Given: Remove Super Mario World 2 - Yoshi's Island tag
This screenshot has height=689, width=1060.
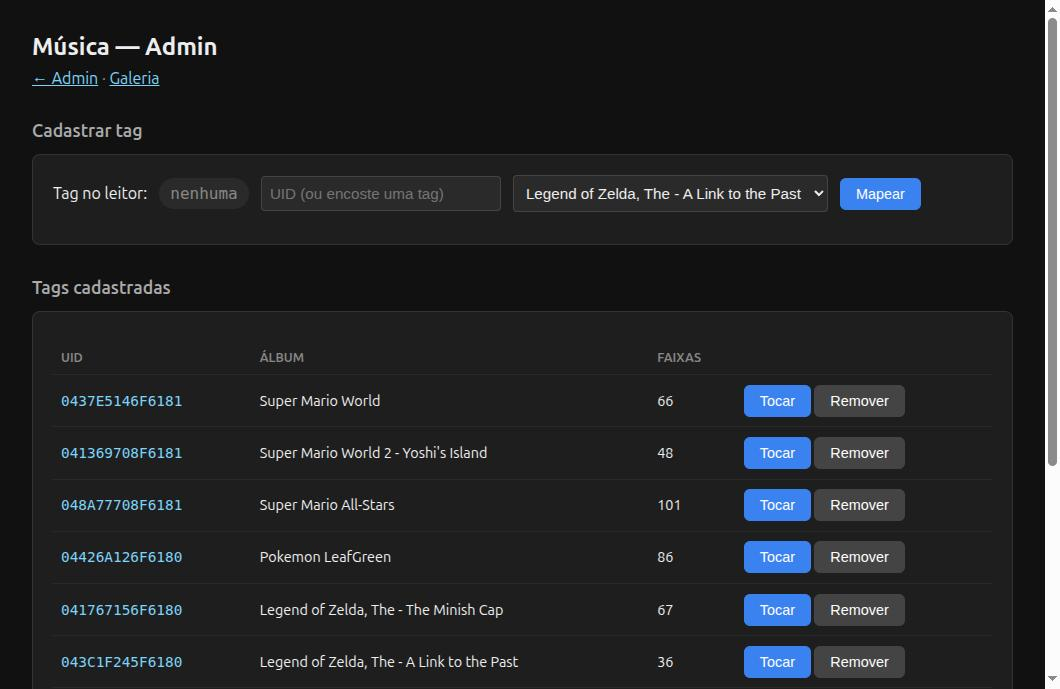Looking at the screenshot, I should coord(859,453).
